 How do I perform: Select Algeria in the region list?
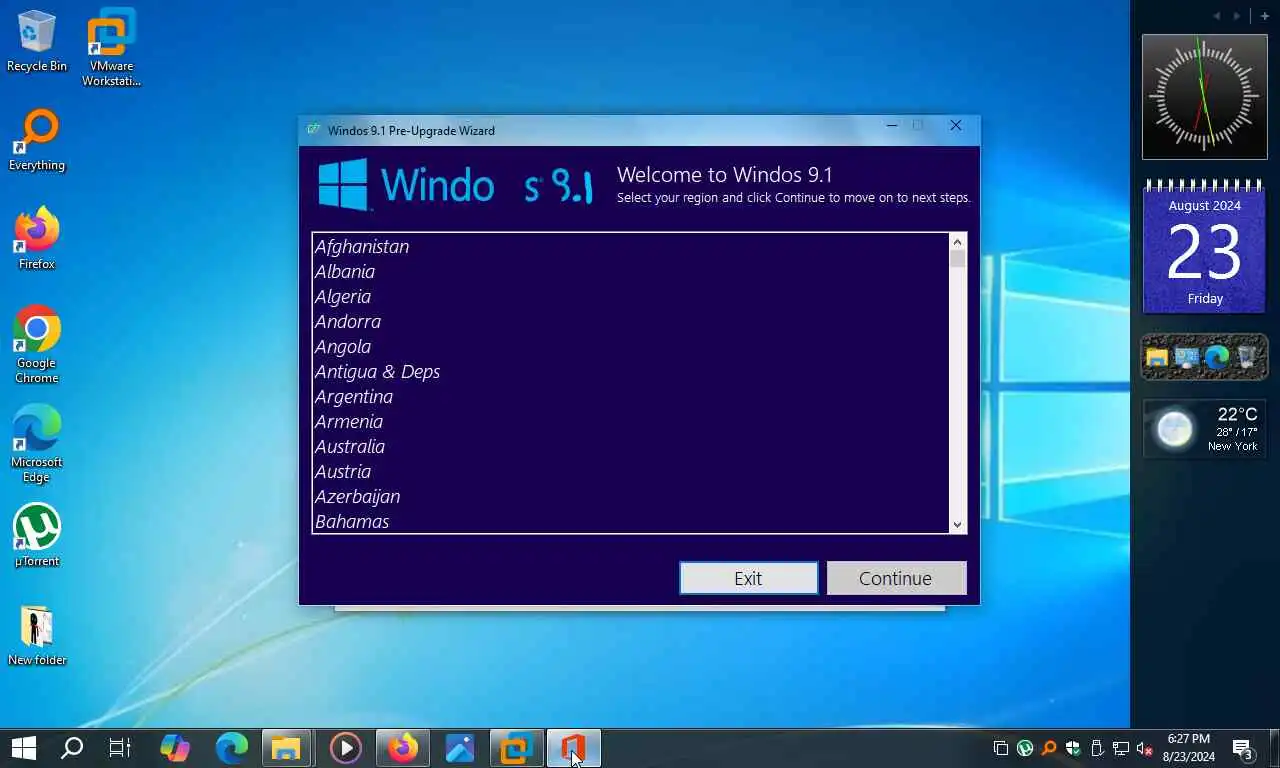(630, 296)
